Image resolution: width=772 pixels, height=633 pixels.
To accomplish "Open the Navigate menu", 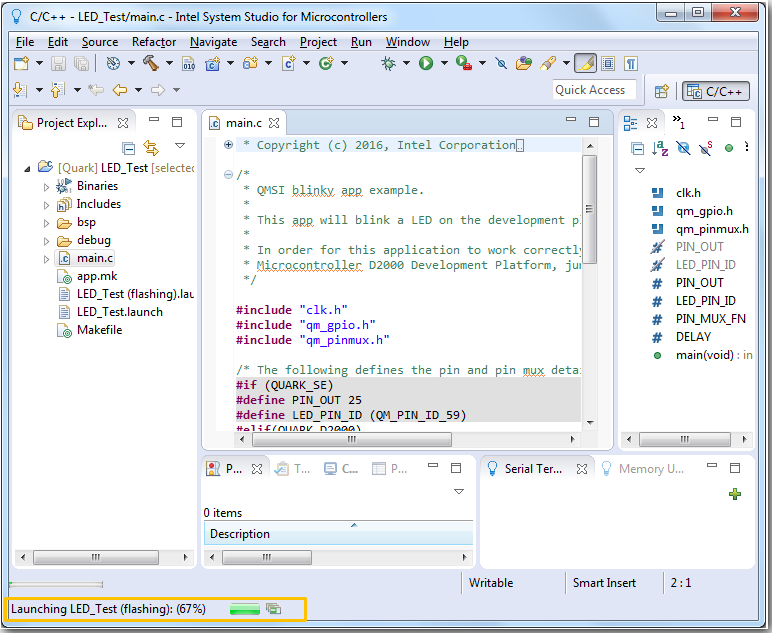I will pyautogui.click(x=213, y=42).
